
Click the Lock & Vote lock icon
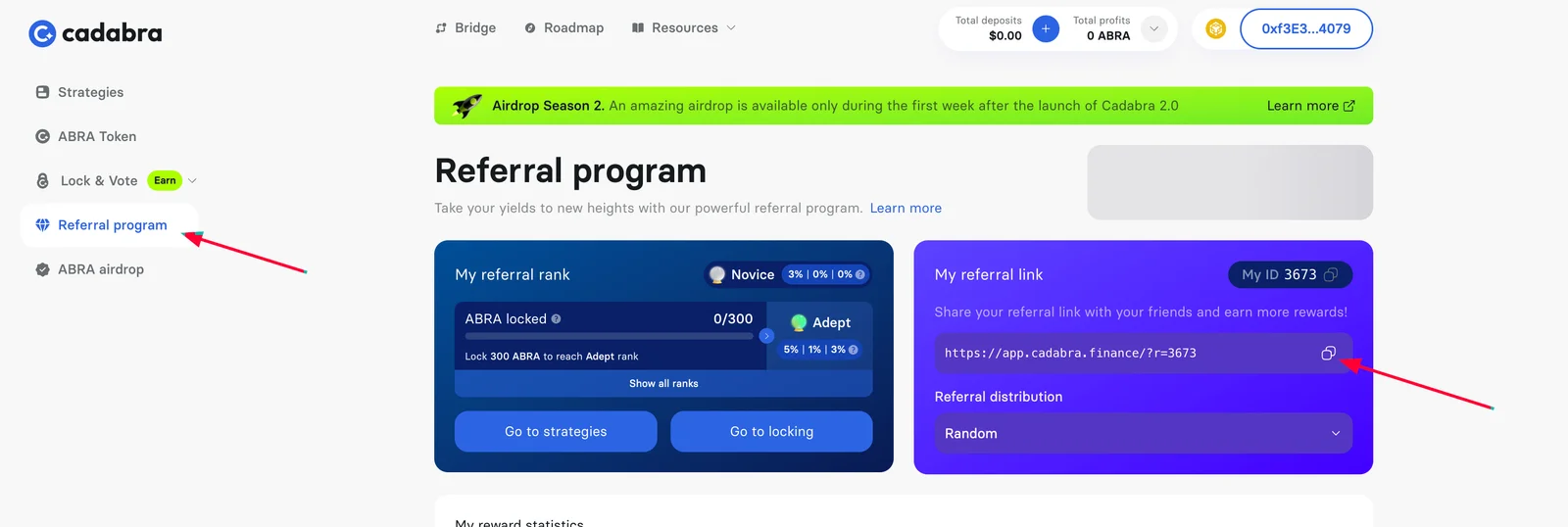42,180
